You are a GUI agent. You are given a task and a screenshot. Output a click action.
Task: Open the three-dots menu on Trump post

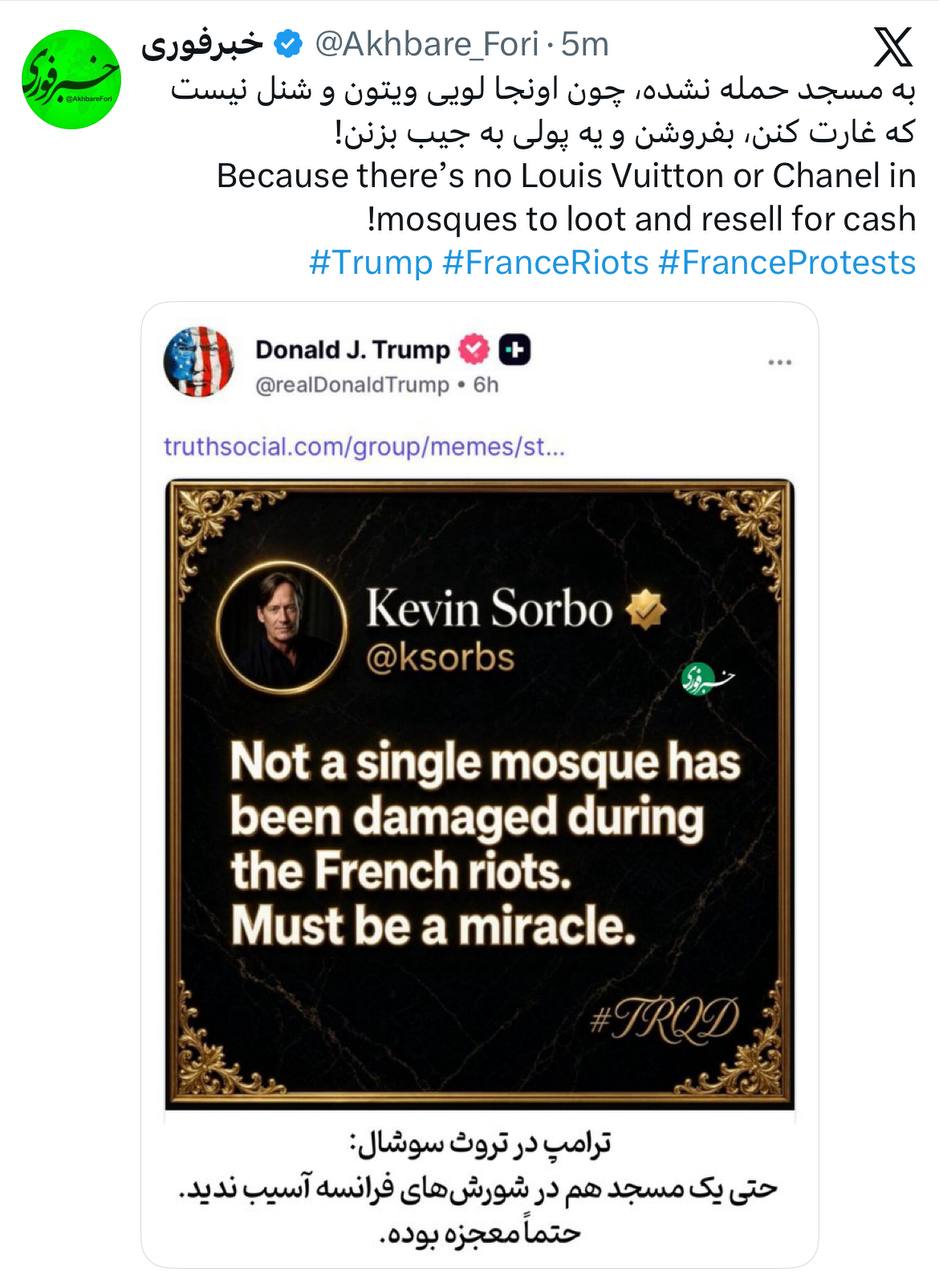click(x=780, y=363)
